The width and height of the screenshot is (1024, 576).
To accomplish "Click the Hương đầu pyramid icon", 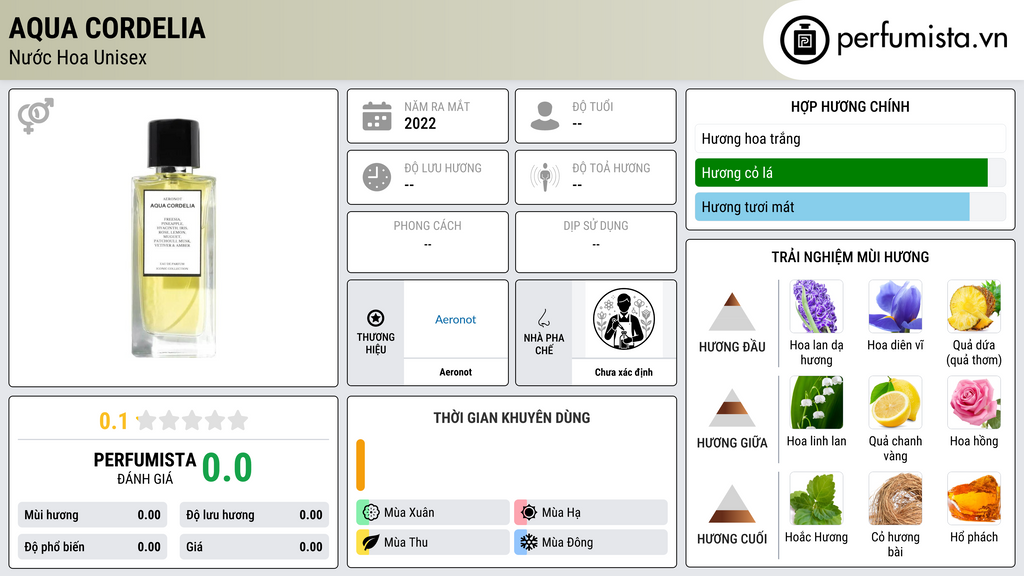I will coord(732,312).
